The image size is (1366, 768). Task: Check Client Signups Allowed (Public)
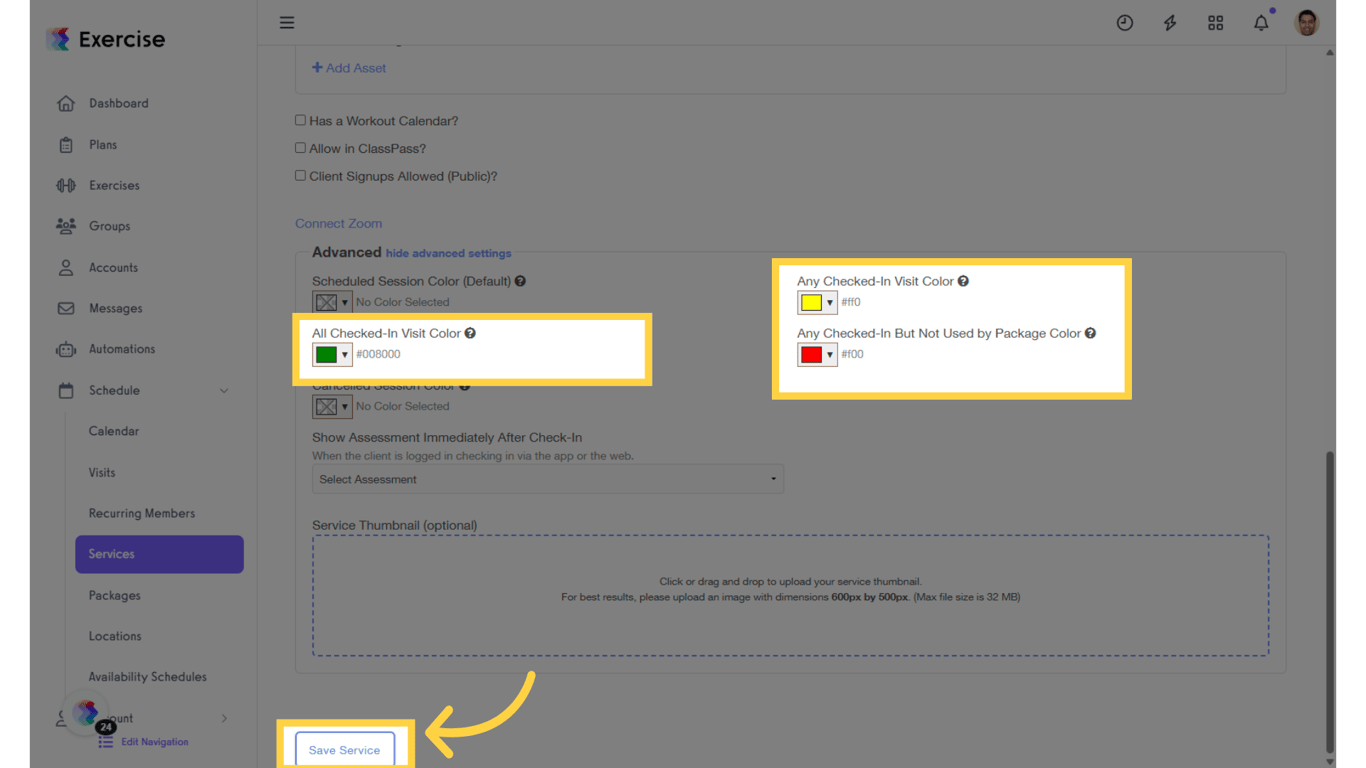300,176
